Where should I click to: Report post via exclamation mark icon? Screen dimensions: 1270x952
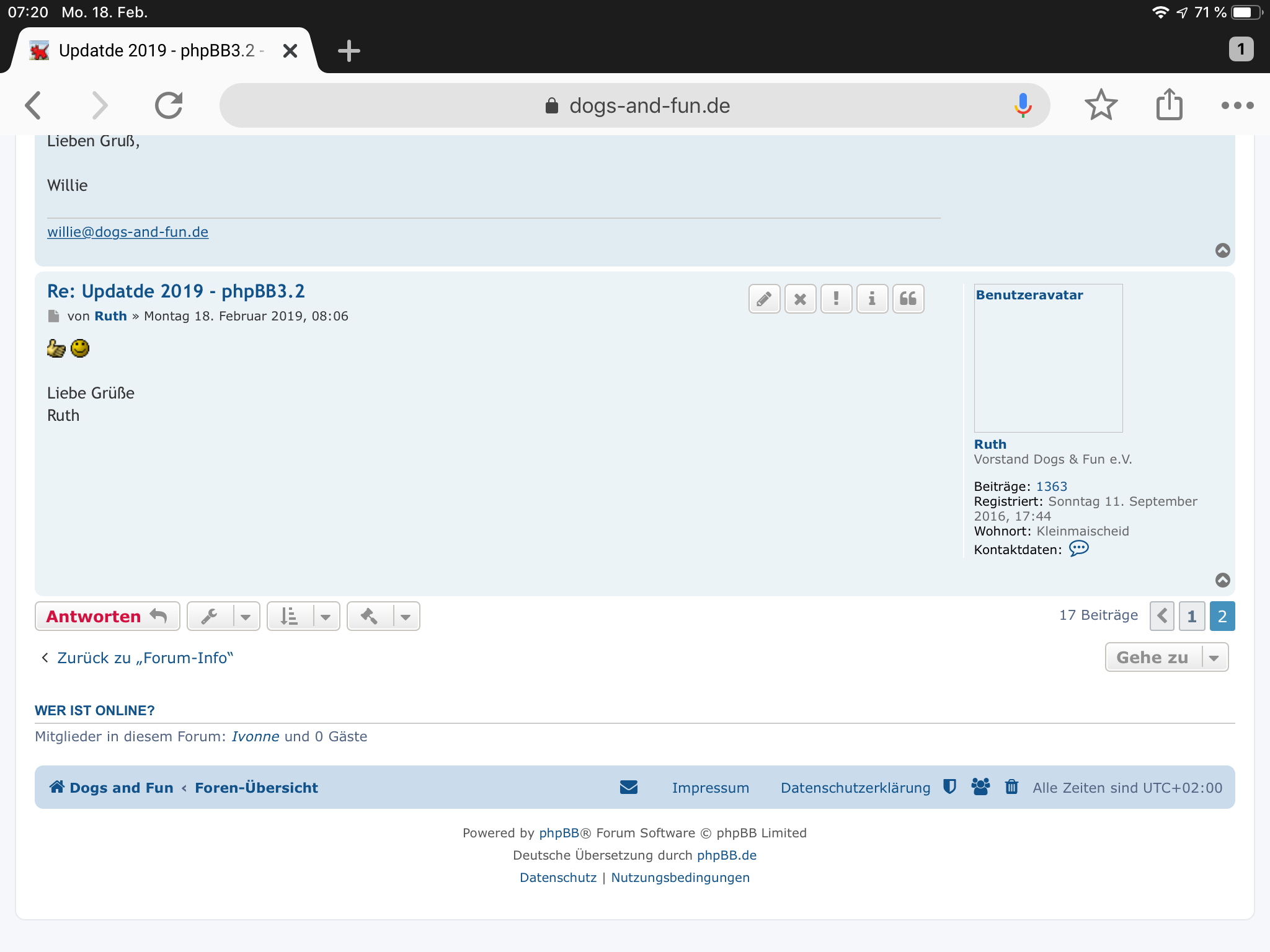point(836,299)
